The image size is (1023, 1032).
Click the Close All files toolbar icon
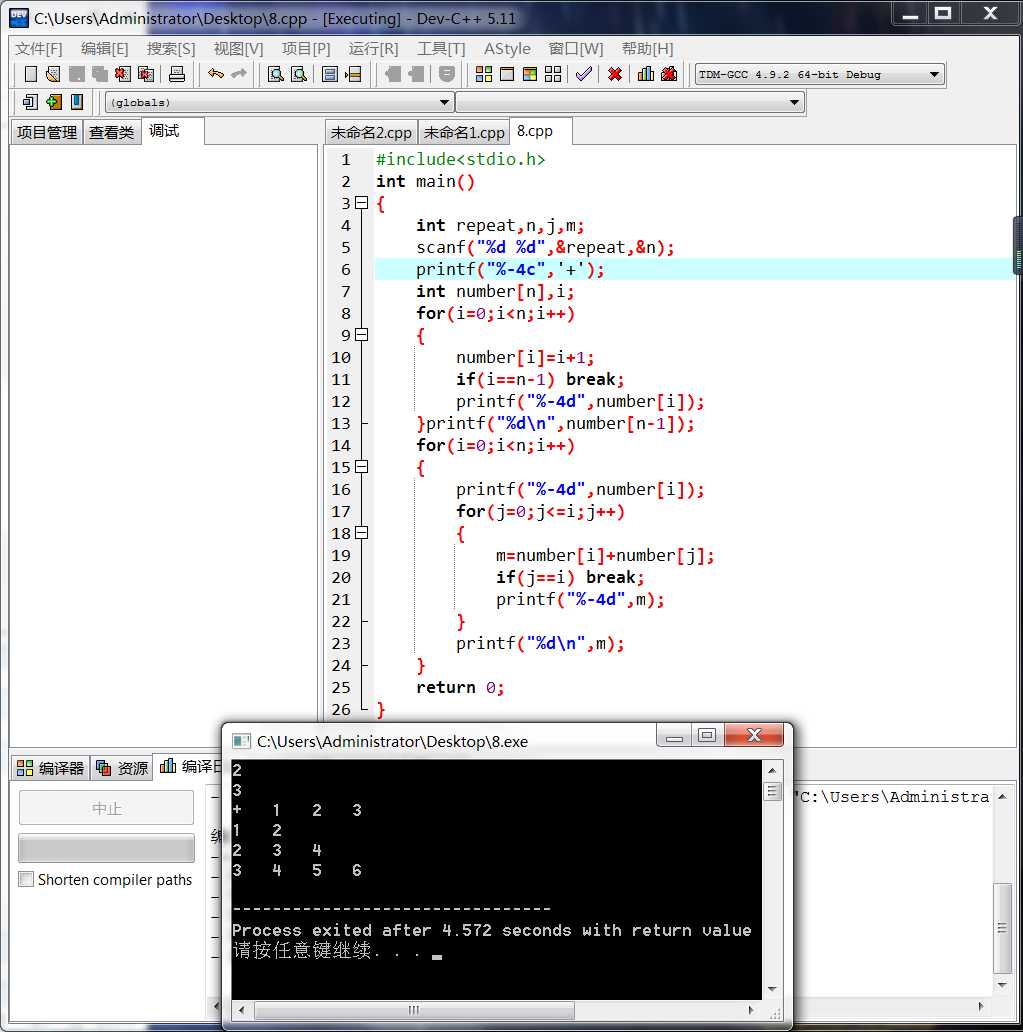tap(145, 74)
